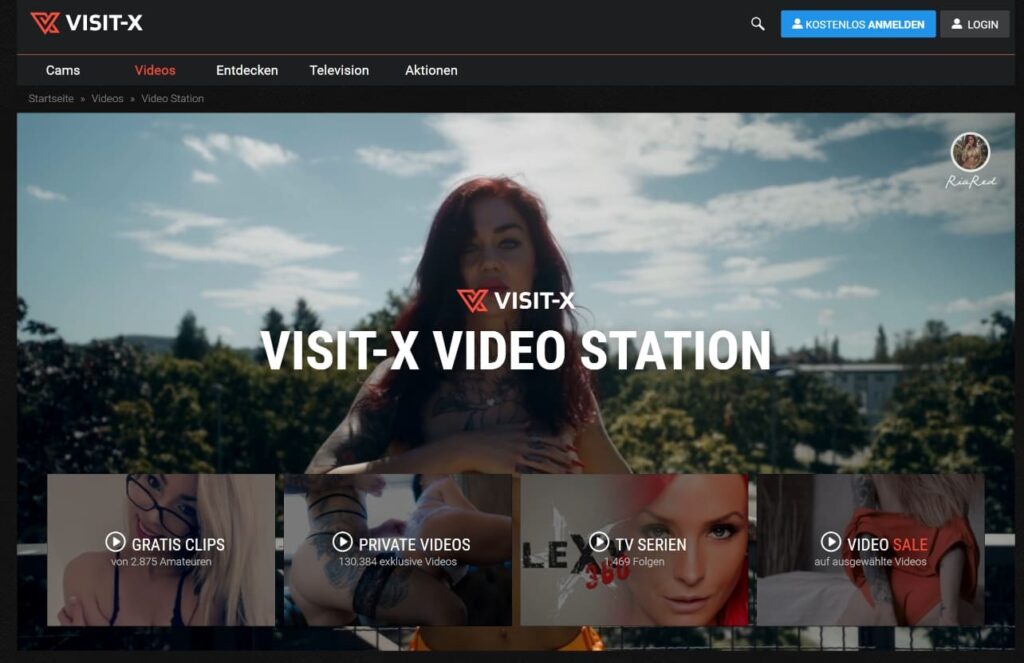Select the Television navigation item
The height and width of the screenshot is (663, 1024).
[x=339, y=70]
